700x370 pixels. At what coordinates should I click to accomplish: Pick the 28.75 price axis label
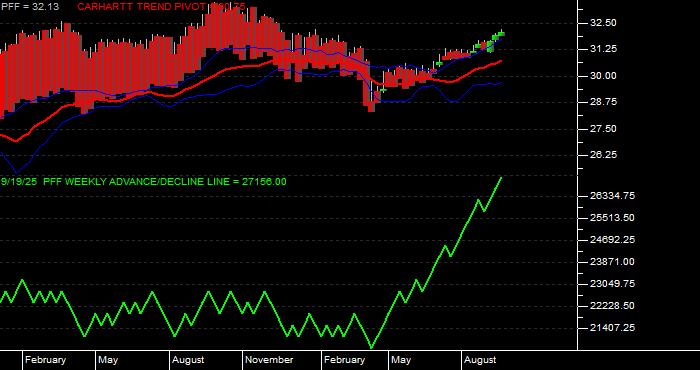[x=603, y=102]
